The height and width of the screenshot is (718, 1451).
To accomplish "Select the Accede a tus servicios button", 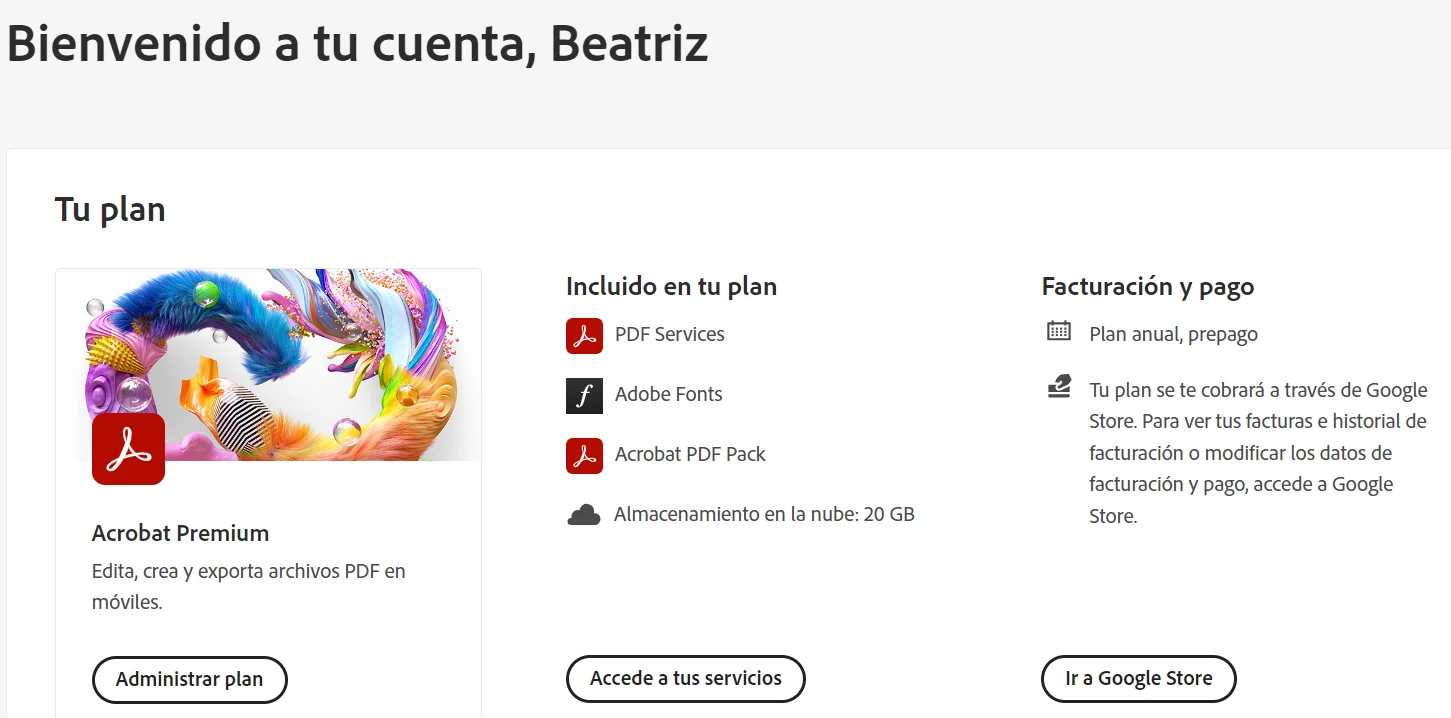I will point(686,679).
